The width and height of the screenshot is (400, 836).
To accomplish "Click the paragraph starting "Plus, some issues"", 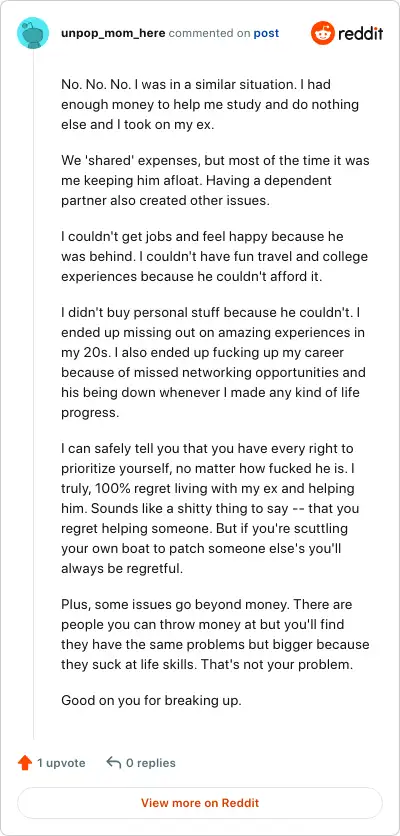I will tap(215, 634).
